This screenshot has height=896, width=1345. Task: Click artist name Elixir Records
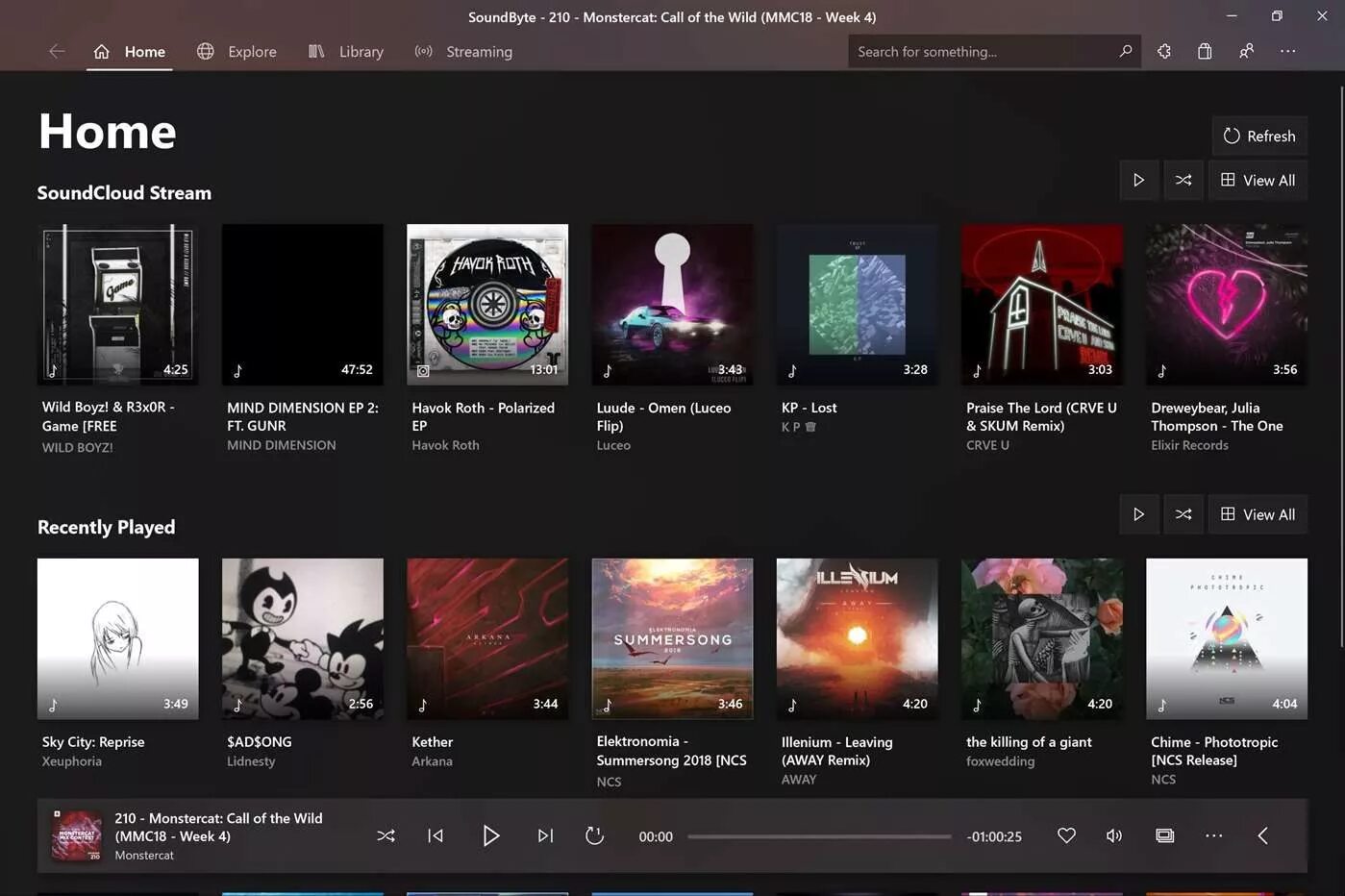[1189, 445]
